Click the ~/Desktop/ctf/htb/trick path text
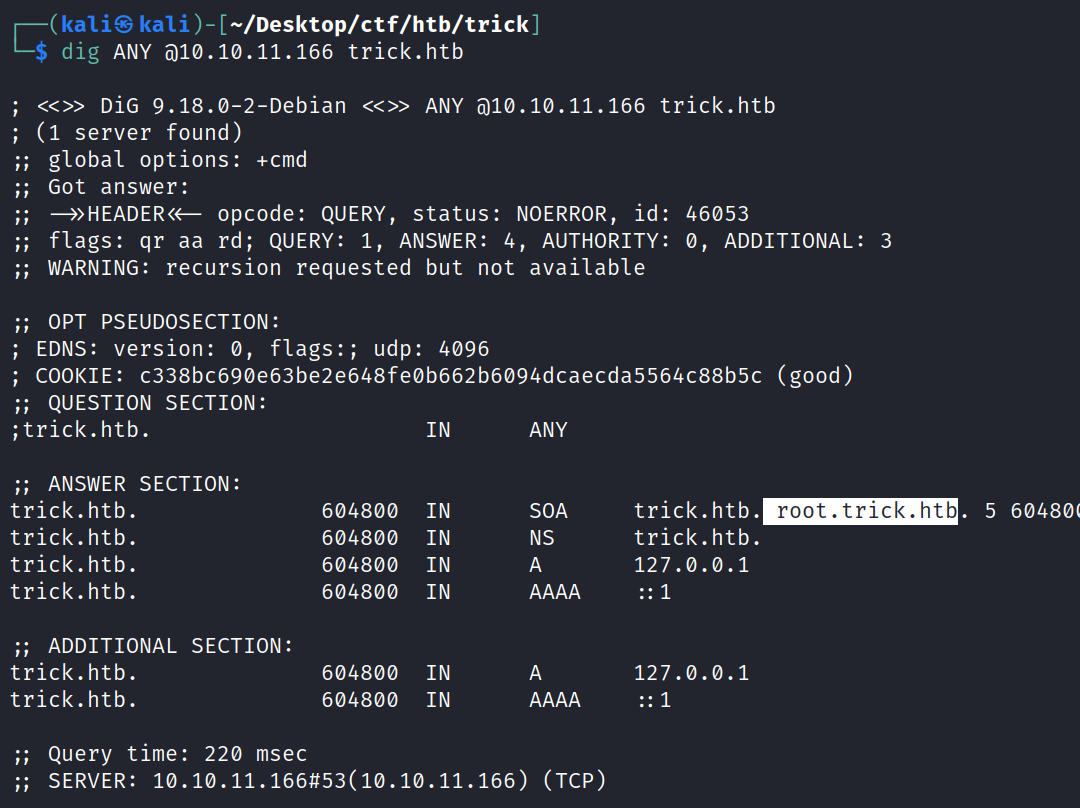This screenshot has width=1080, height=808. click(x=381, y=25)
